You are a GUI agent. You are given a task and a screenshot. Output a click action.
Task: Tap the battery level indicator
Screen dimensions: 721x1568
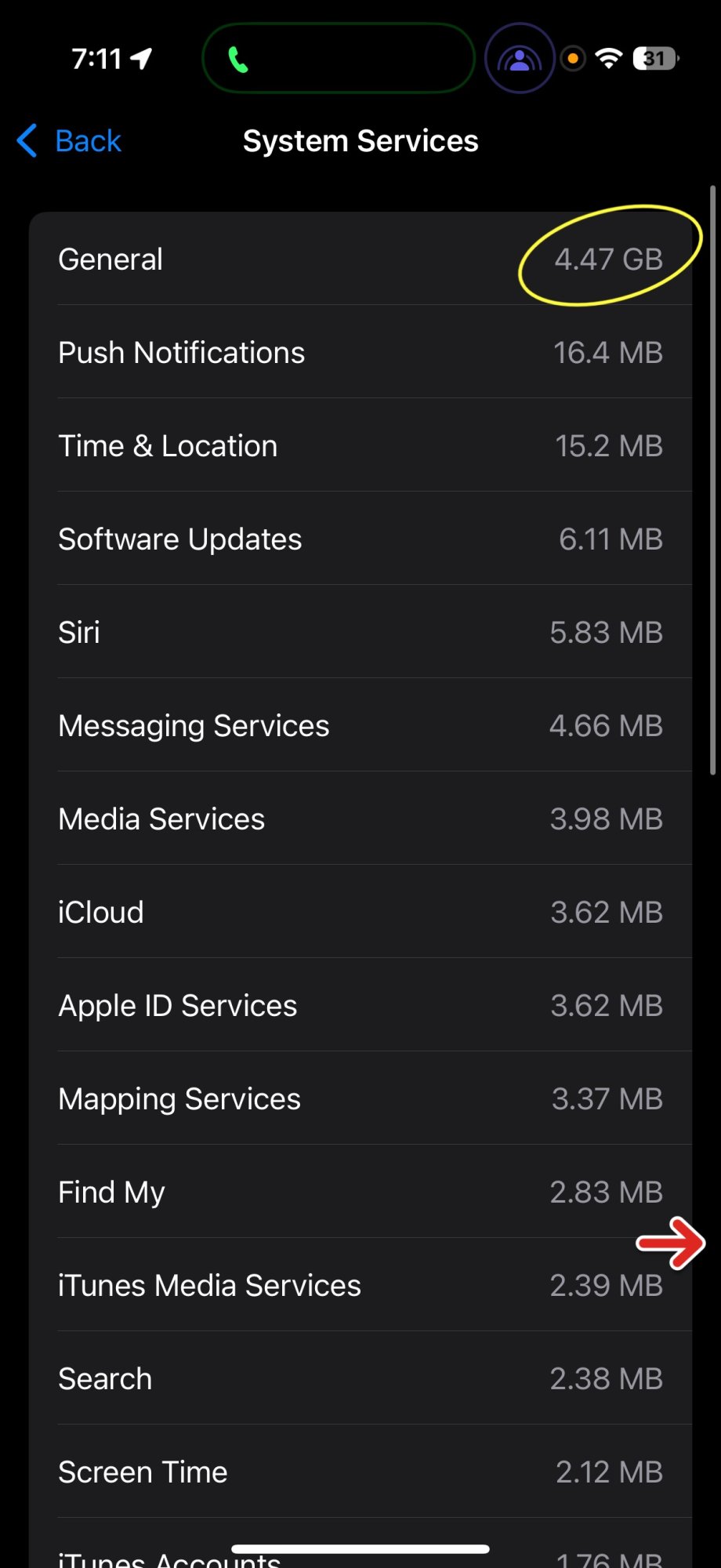point(656,59)
